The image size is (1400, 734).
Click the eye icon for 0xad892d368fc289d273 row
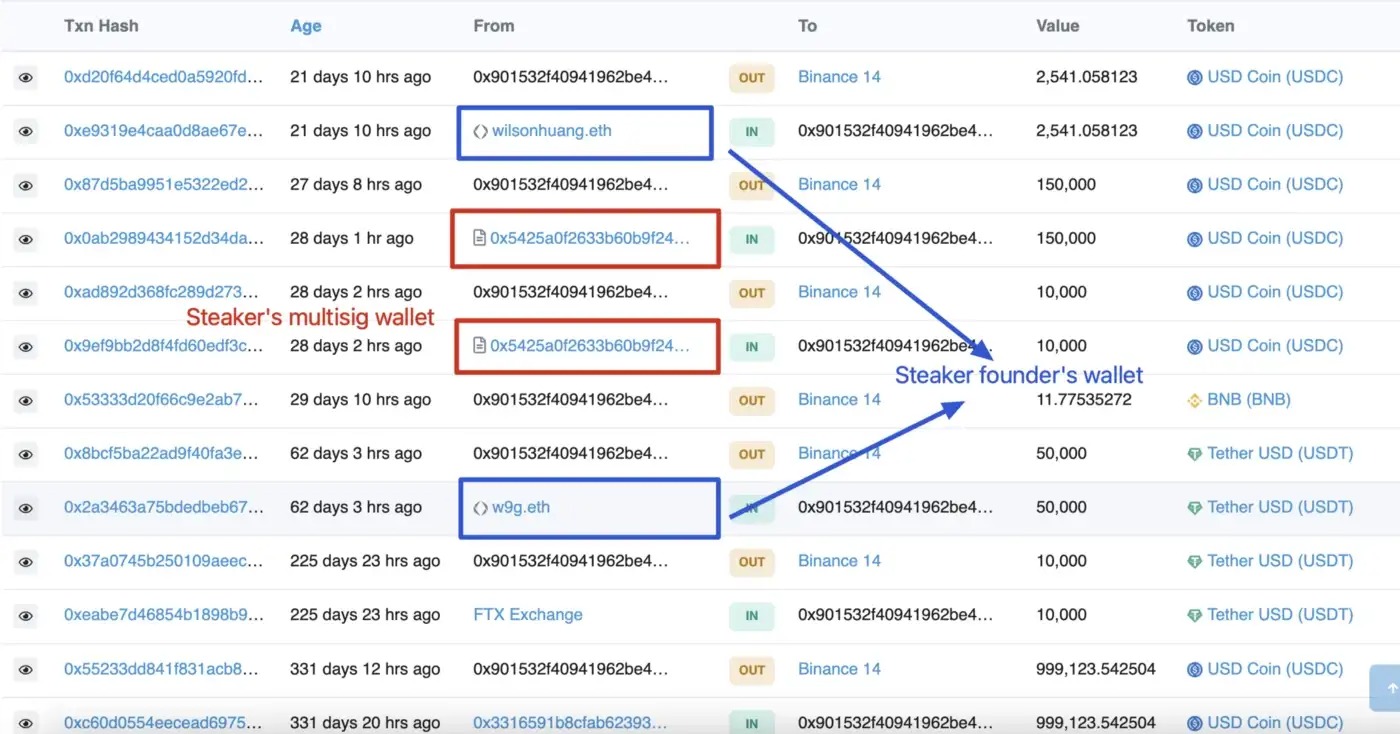click(x=26, y=293)
